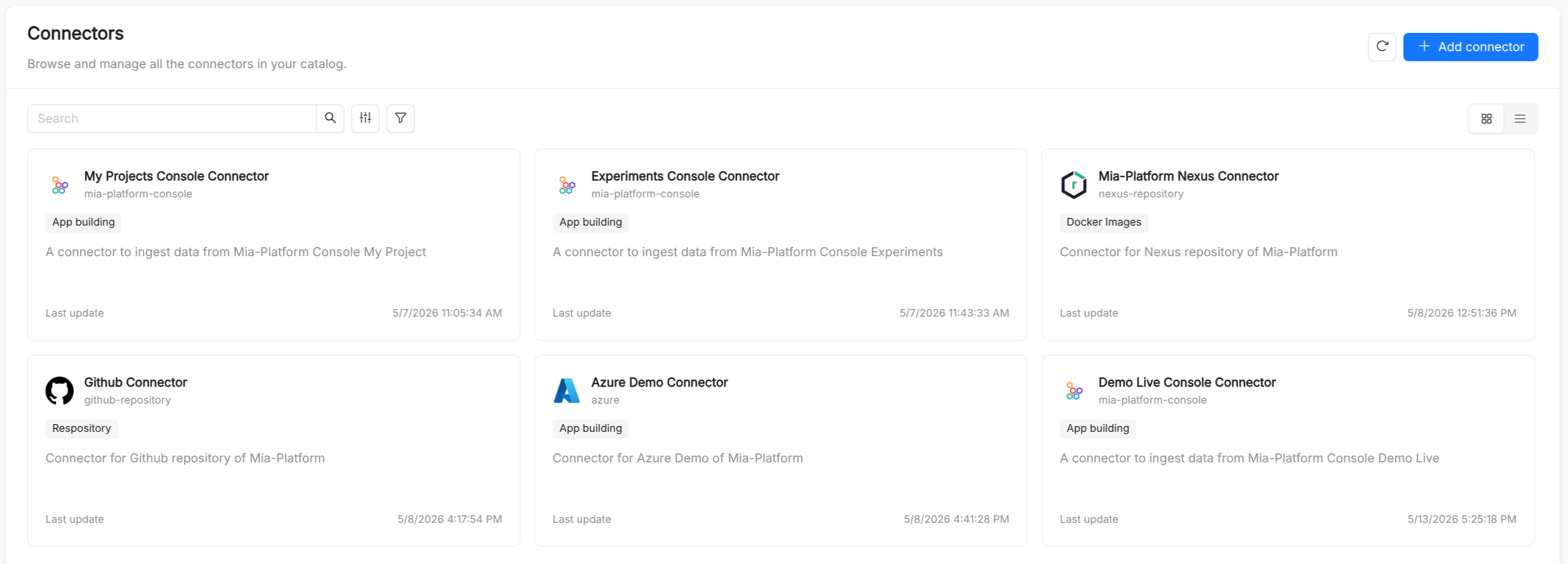The image size is (1568, 564).
Task: Click Last update label on My Projects card
Action: point(75,313)
